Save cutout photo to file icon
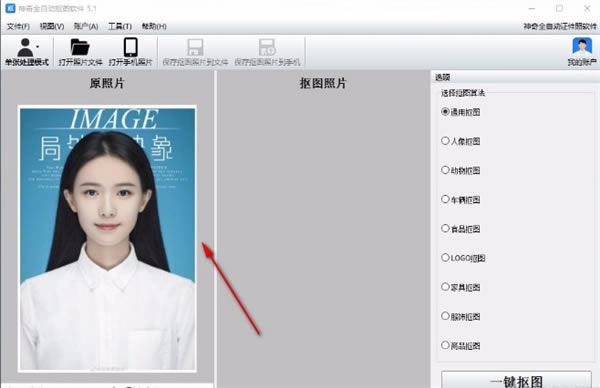Viewport: 600px width, 388px height. coord(195,47)
